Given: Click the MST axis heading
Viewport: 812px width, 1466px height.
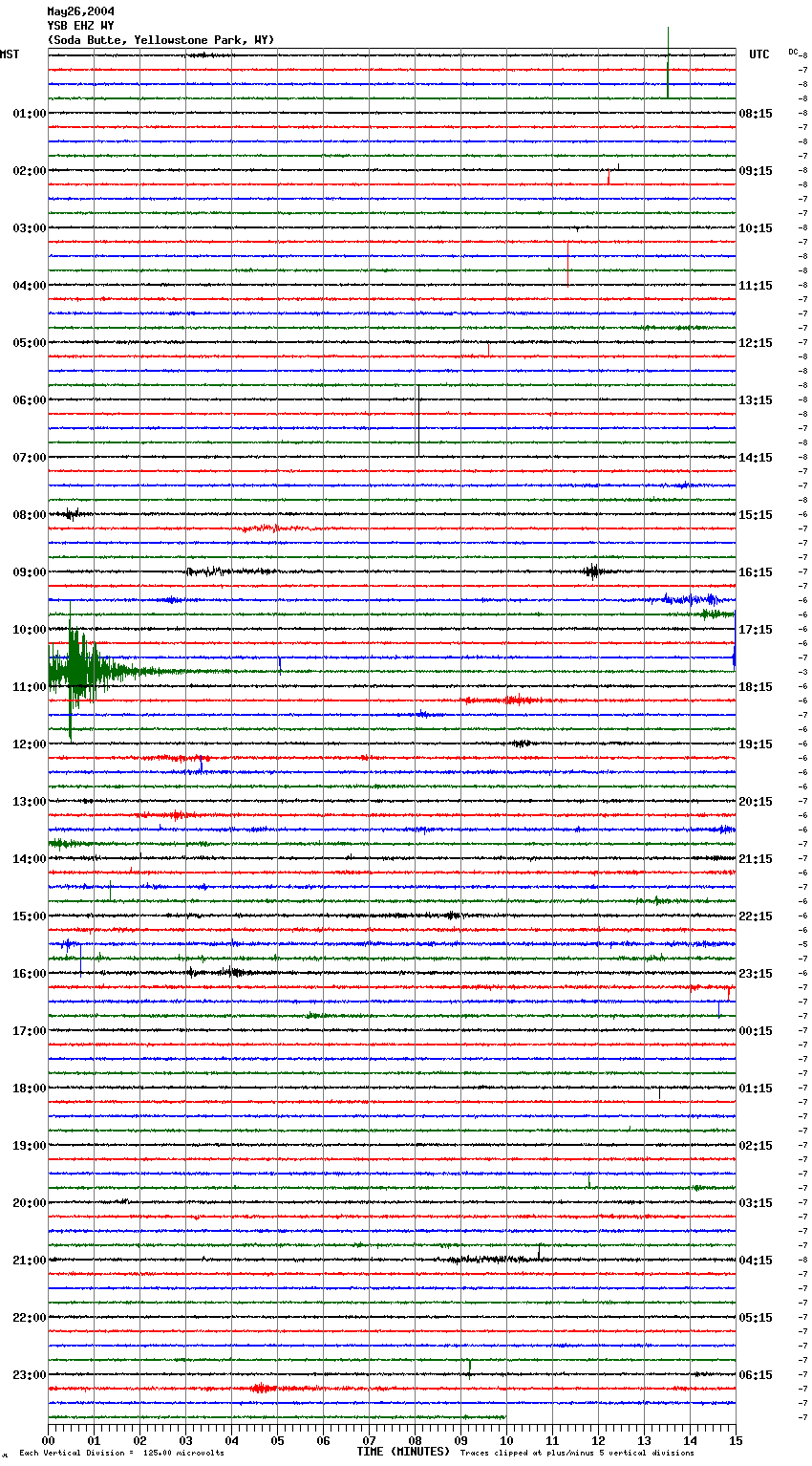Looking at the screenshot, I should click(10, 54).
